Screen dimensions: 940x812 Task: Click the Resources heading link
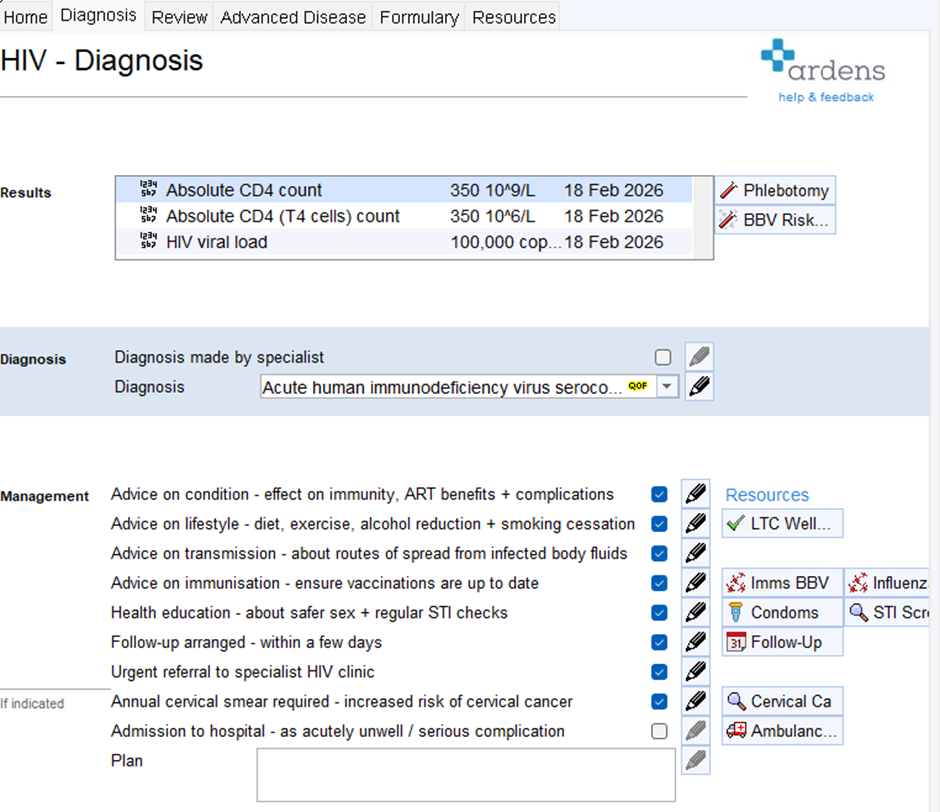coord(767,495)
